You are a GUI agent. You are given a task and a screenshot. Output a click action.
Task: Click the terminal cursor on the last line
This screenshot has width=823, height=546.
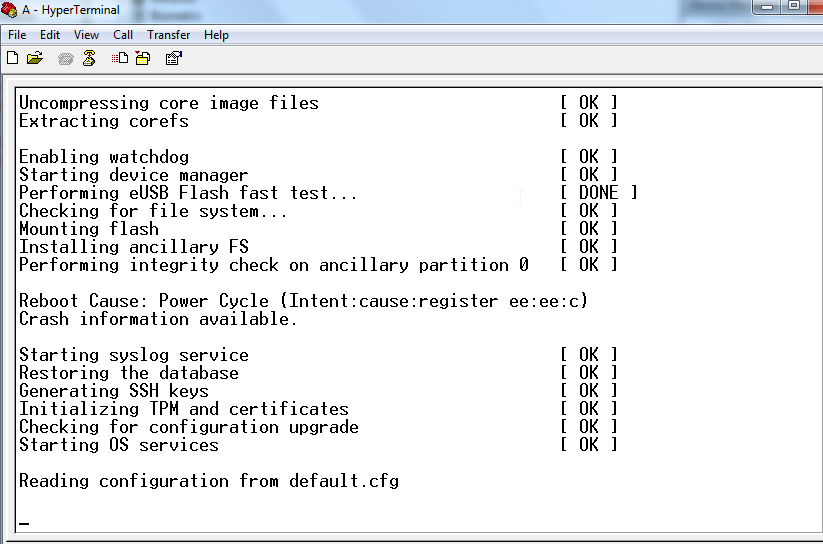[x=24, y=523]
